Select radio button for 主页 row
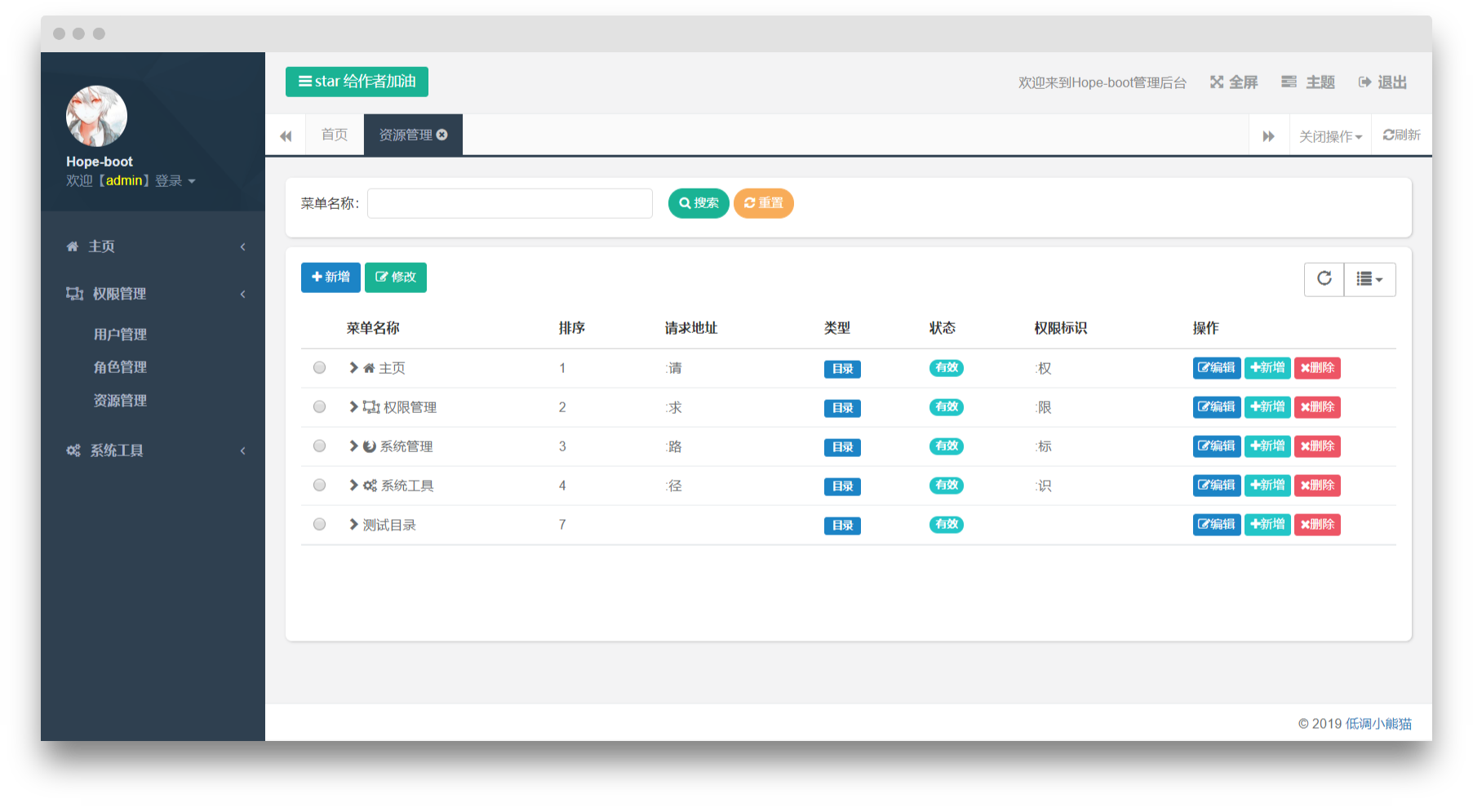The width and height of the screenshot is (1473, 812). click(319, 368)
